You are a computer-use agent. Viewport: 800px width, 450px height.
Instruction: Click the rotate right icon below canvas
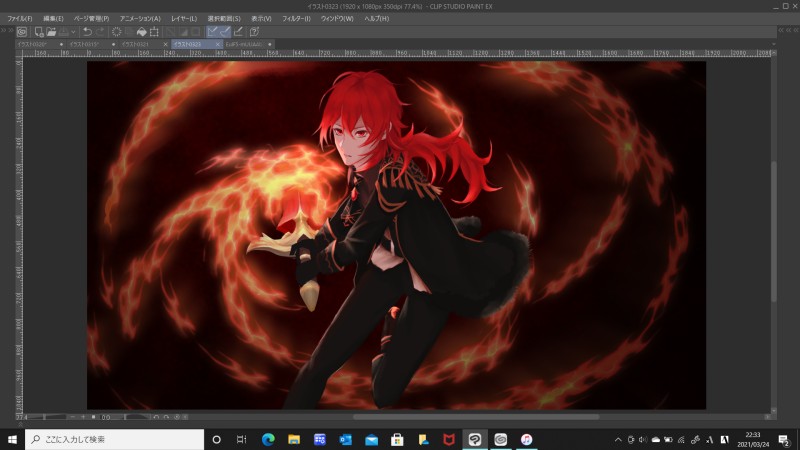pyautogui.click(x=166, y=417)
